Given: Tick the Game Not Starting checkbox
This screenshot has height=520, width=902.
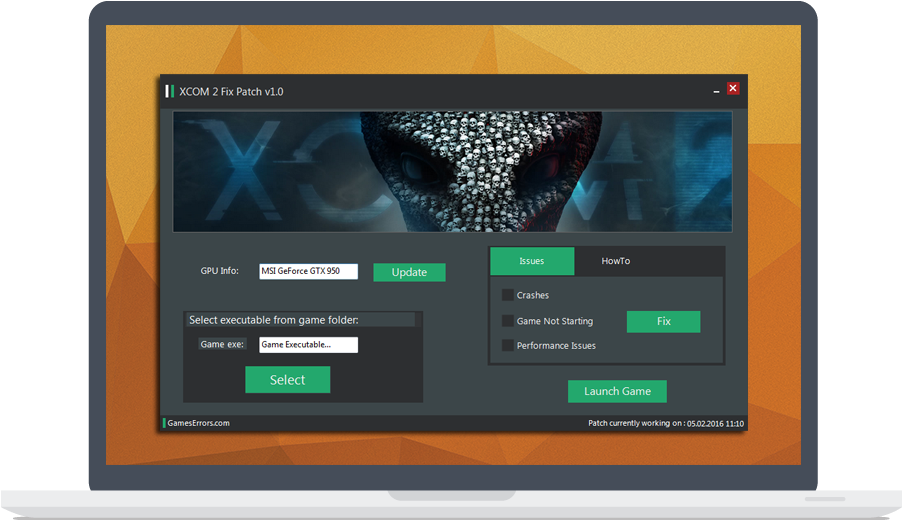Looking at the screenshot, I should [x=508, y=321].
